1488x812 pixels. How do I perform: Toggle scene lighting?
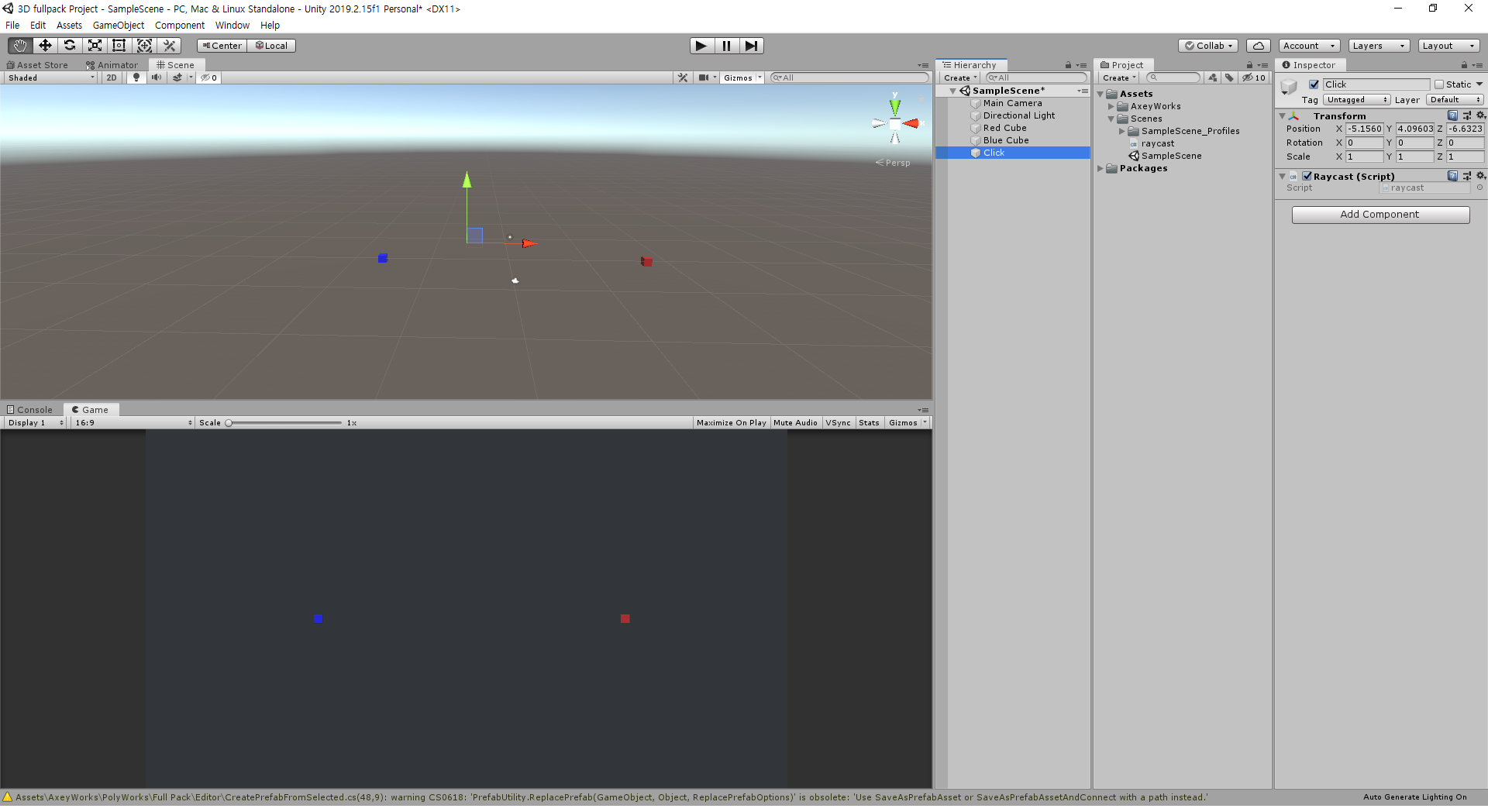coord(136,77)
